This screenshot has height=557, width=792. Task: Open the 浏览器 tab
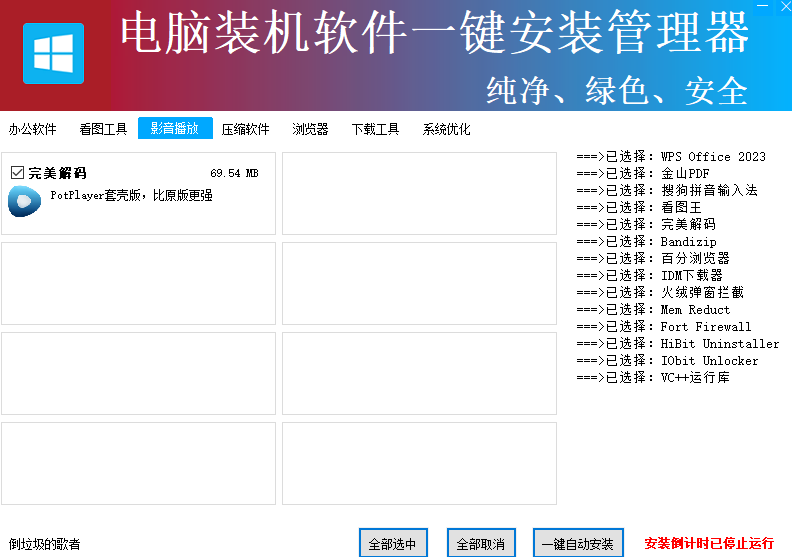coord(310,129)
